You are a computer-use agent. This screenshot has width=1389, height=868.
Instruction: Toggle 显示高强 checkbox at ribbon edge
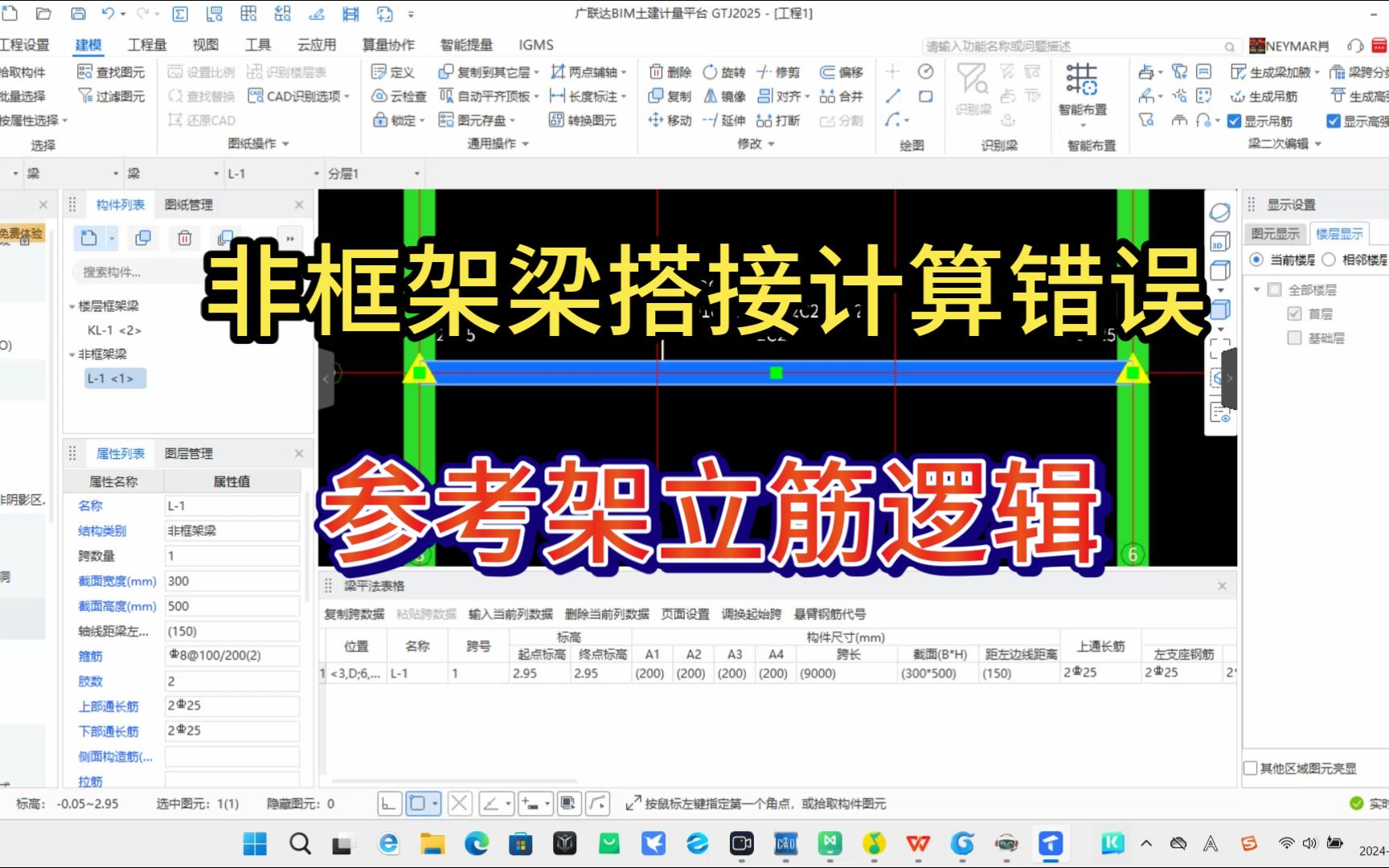pos(1334,121)
